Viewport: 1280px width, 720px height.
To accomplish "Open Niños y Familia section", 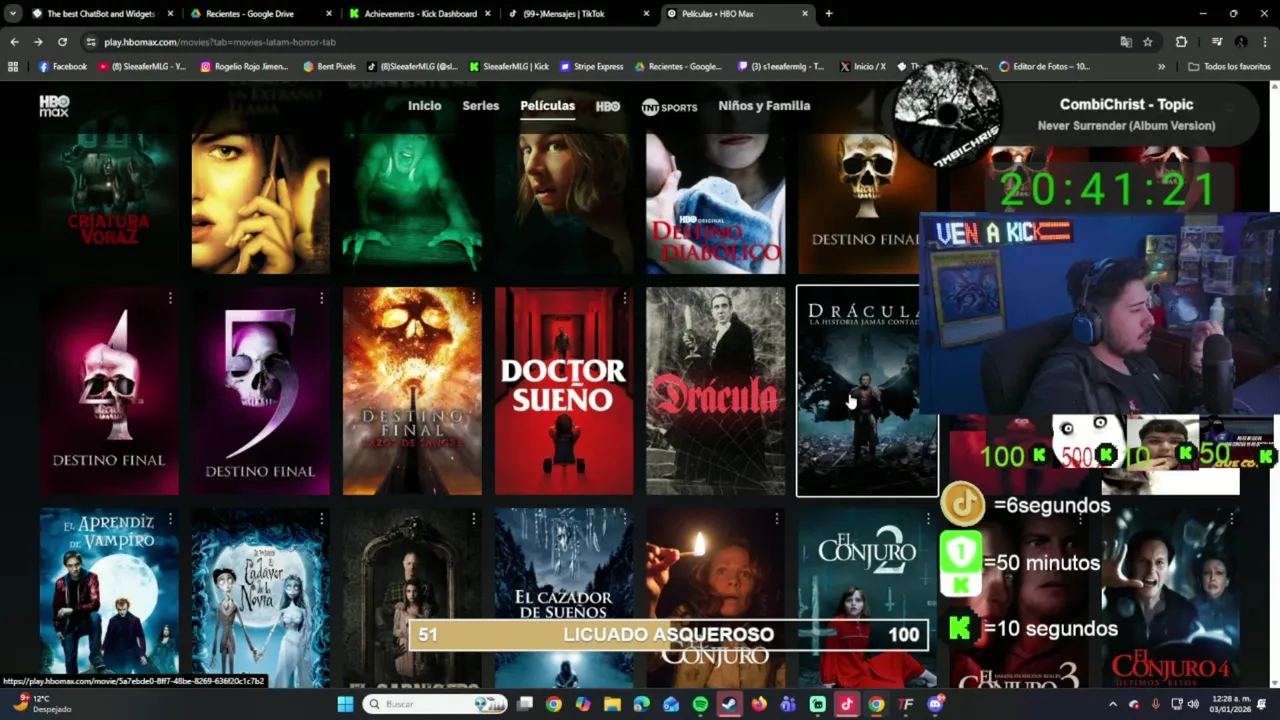I will pyautogui.click(x=764, y=106).
